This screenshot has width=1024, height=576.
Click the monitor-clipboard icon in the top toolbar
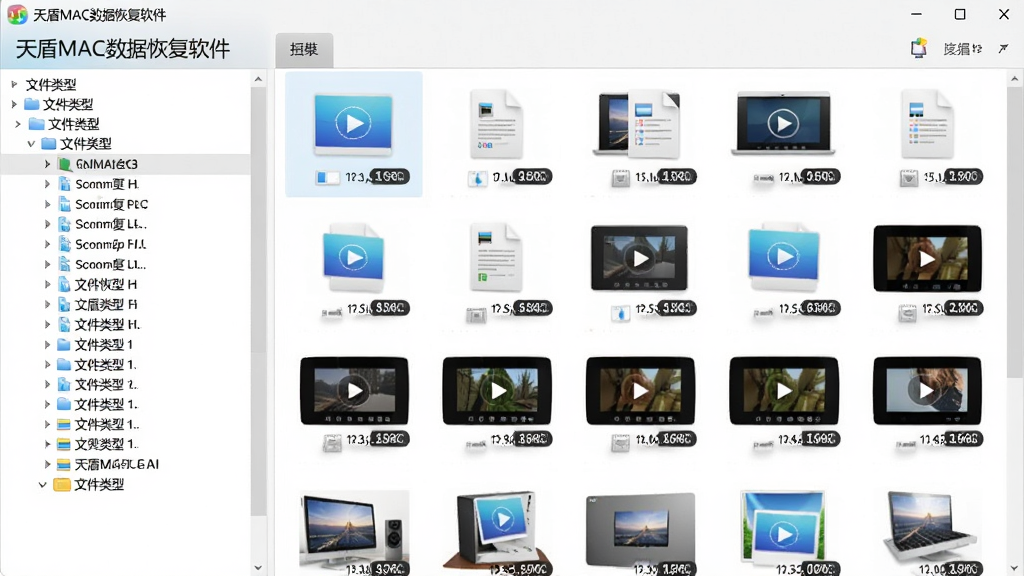919,48
